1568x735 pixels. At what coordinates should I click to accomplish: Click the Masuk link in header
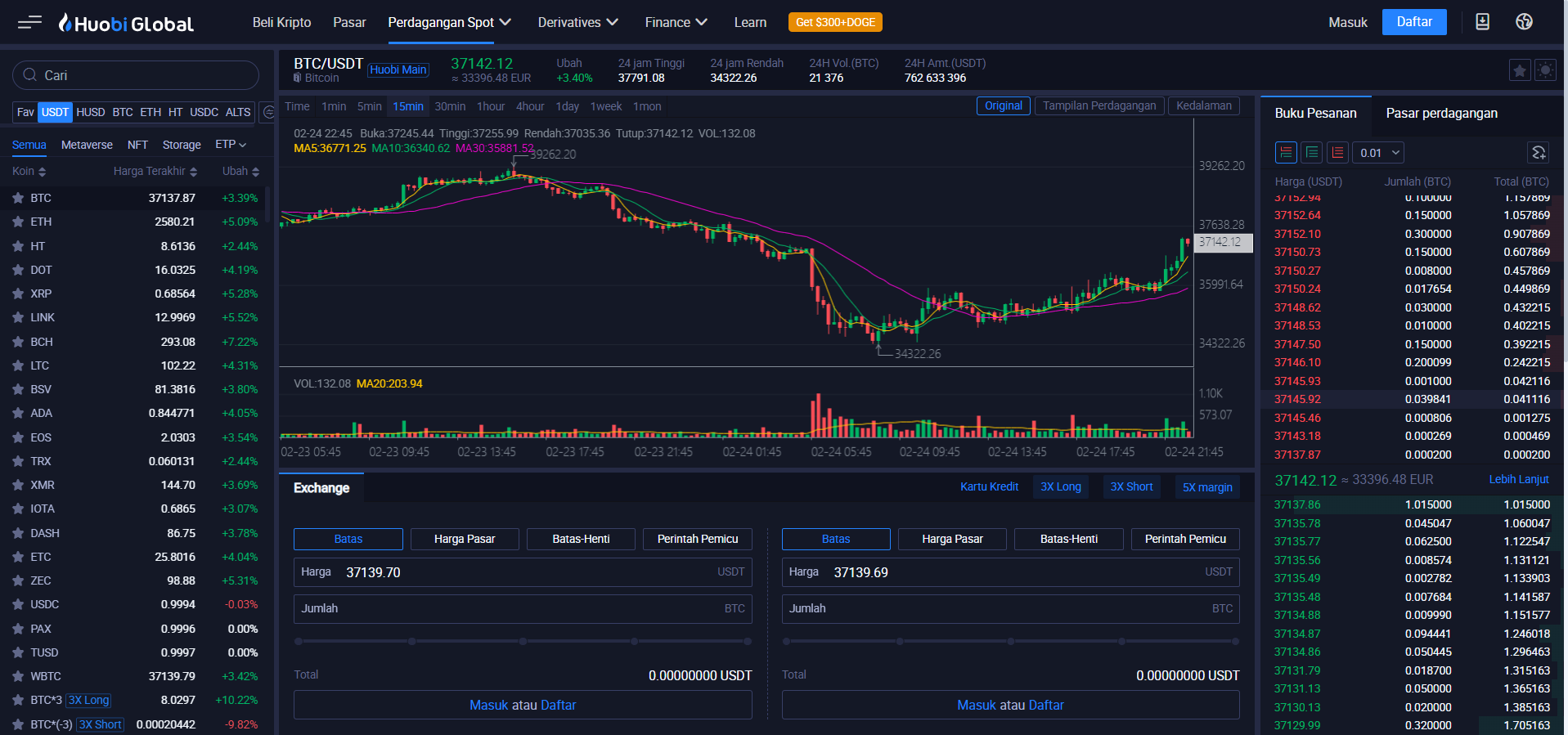1347,22
